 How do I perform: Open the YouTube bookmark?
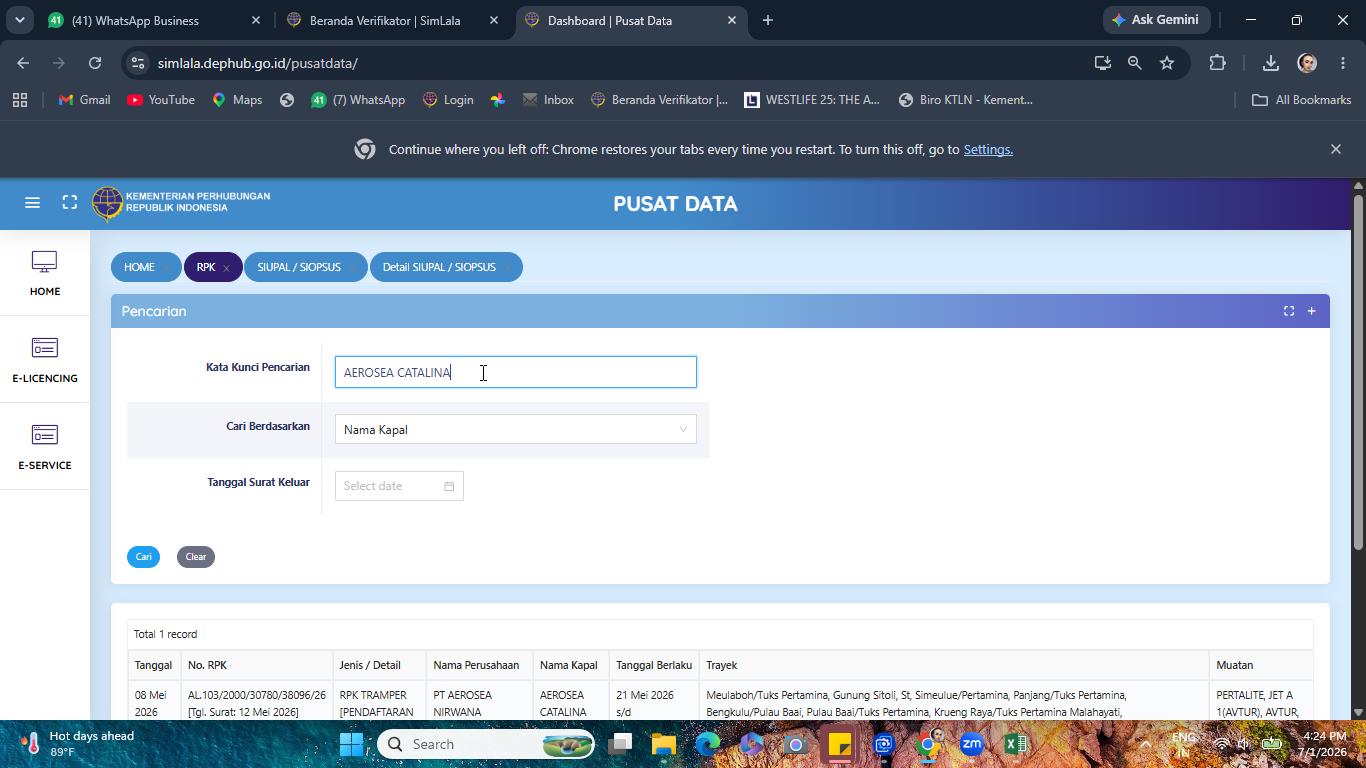tap(161, 100)
